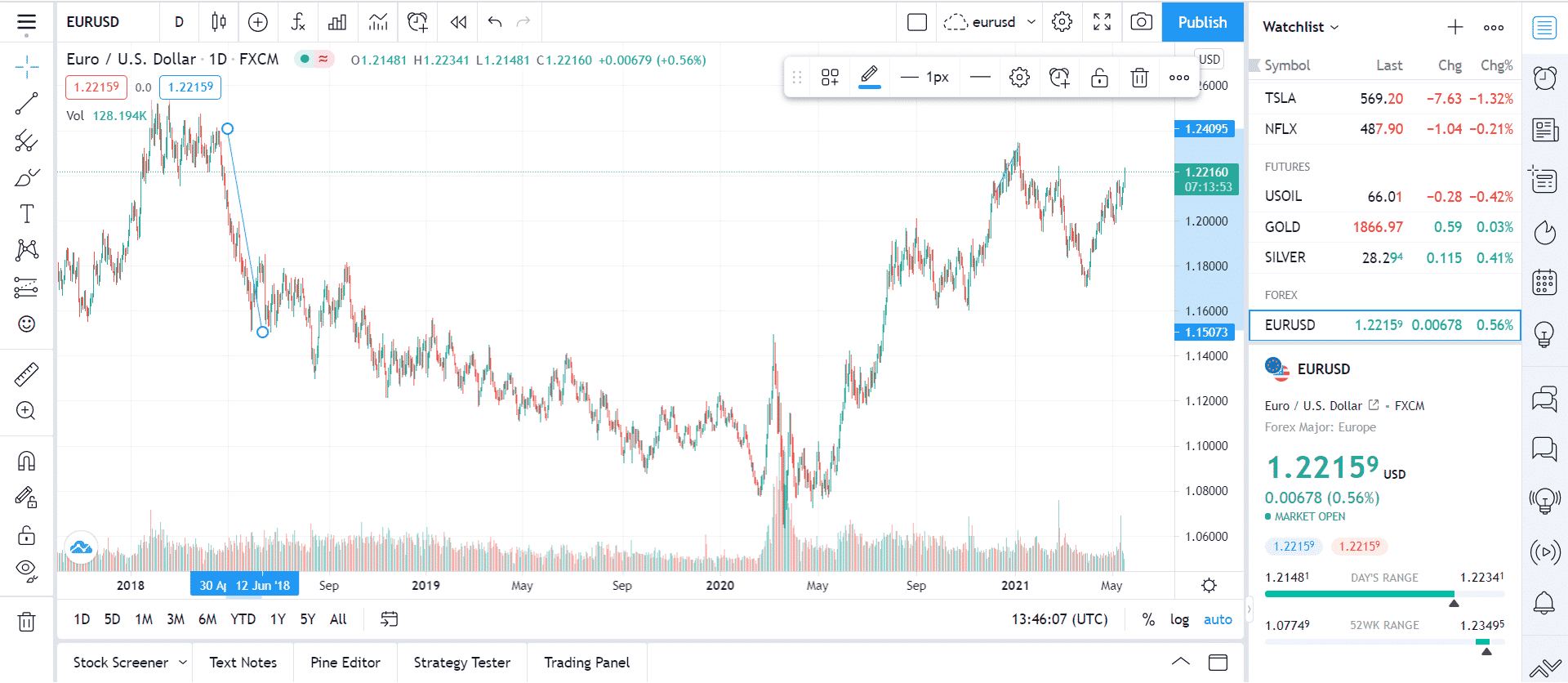The width and height of the screenshot is (1568, 683).
Task: Toggle auto scale mode
Action: click(x=1218, y=619)
